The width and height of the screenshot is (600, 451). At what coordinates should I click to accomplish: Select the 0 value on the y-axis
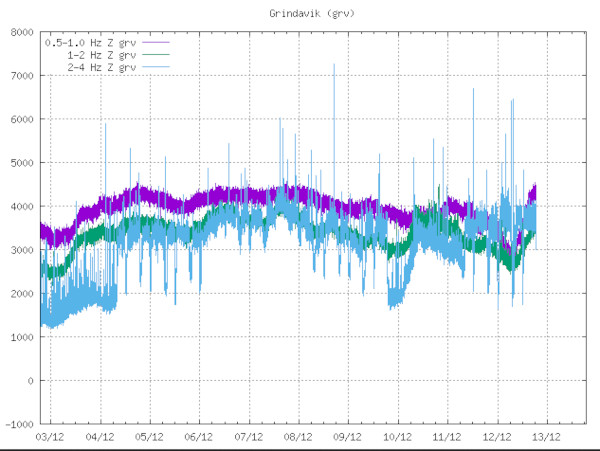(x=32, y=381)
